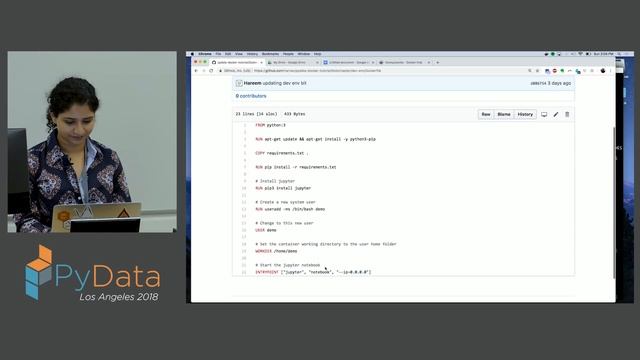Open the View menu
640x360 pixels.
(239, 54)
